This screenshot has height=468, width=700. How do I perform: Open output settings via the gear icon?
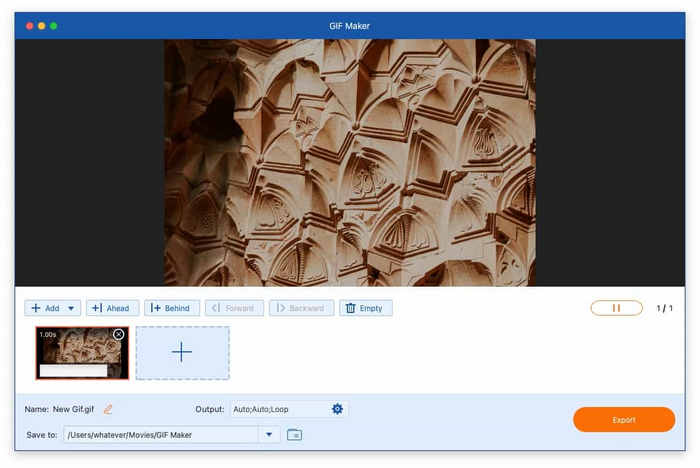coord(337,409)
